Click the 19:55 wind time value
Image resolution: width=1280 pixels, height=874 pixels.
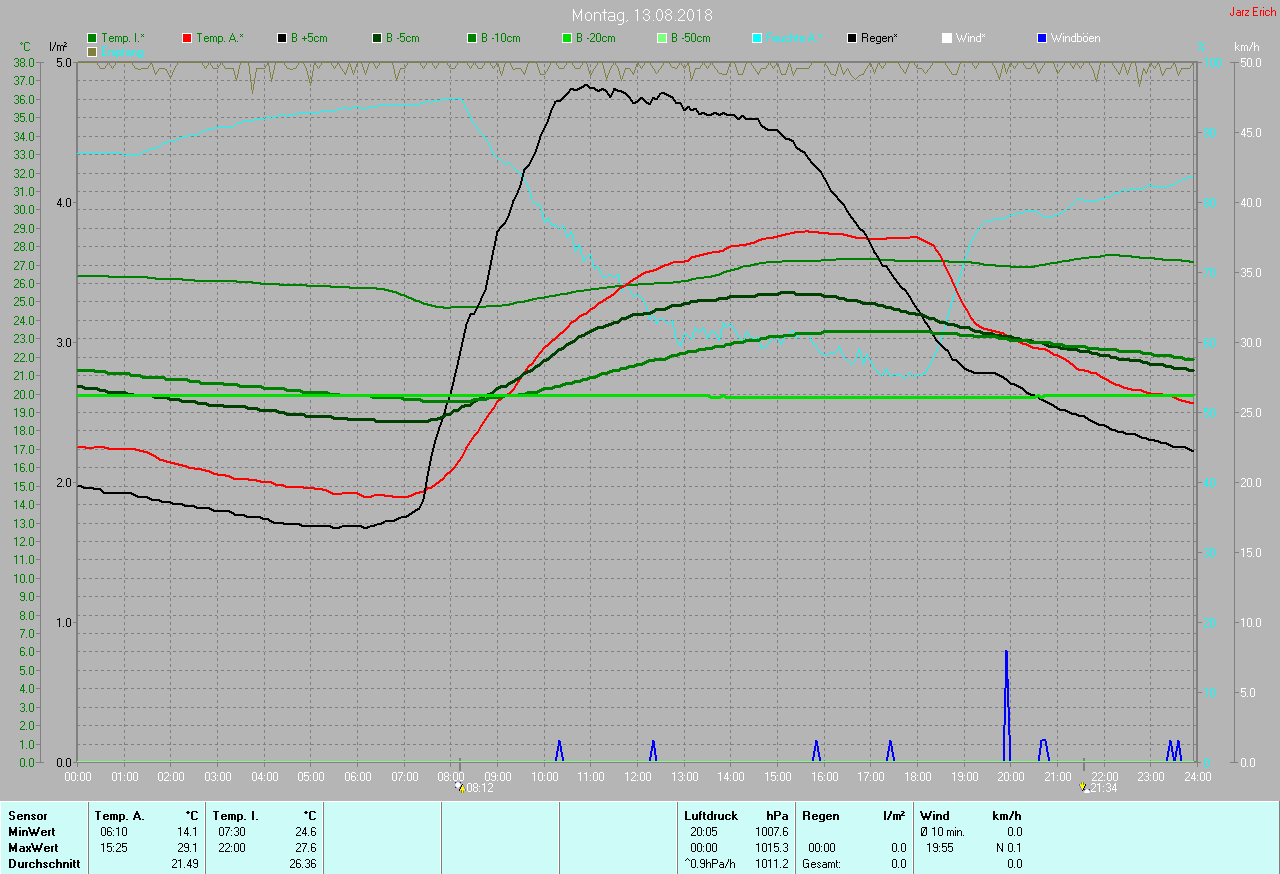point(939,847)
